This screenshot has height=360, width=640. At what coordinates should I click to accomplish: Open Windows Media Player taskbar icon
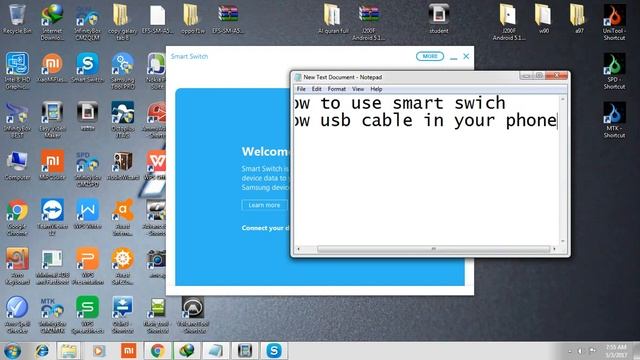[98, 351]
